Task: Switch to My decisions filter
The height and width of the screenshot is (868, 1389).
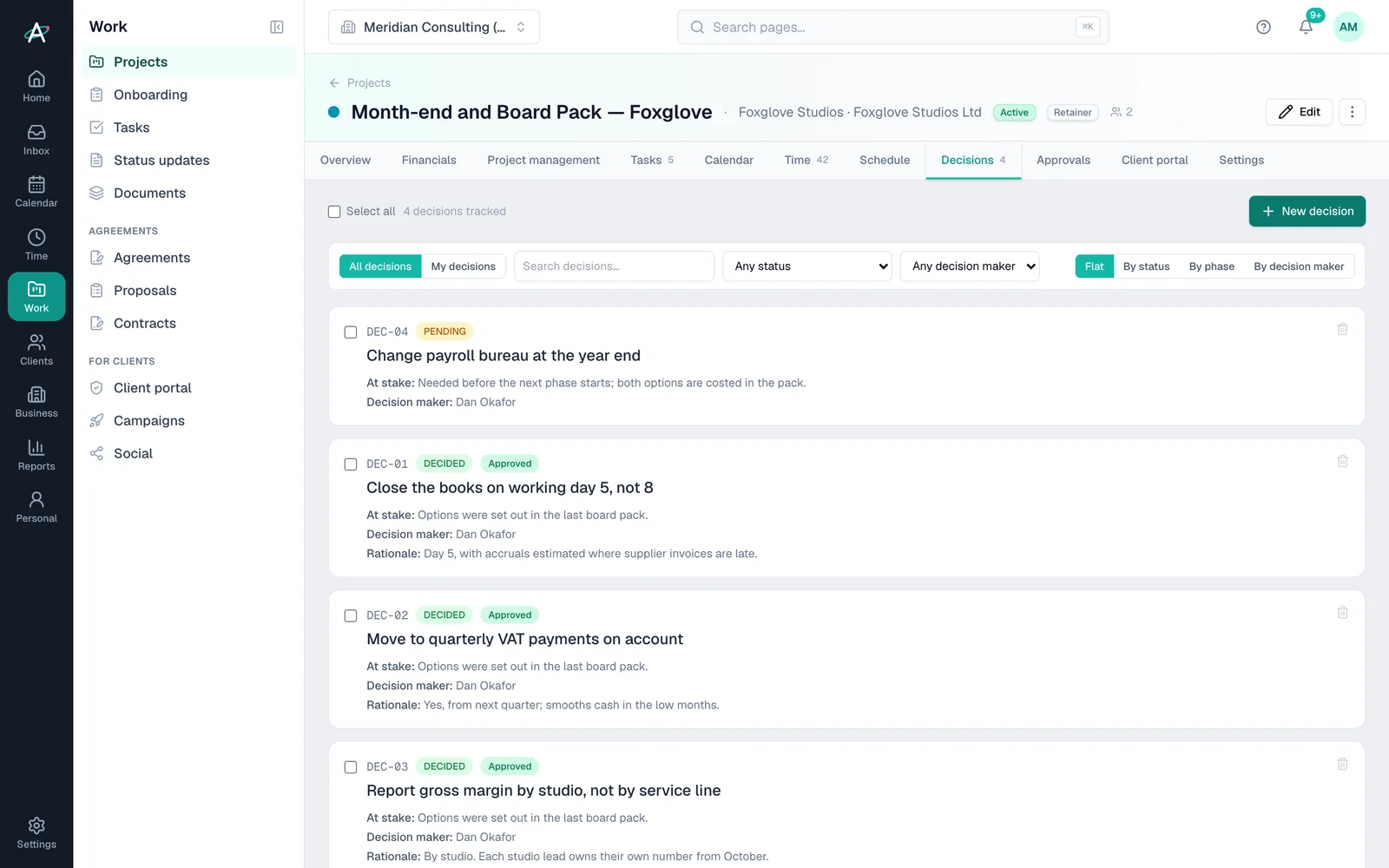Action: tap(464, 266)
